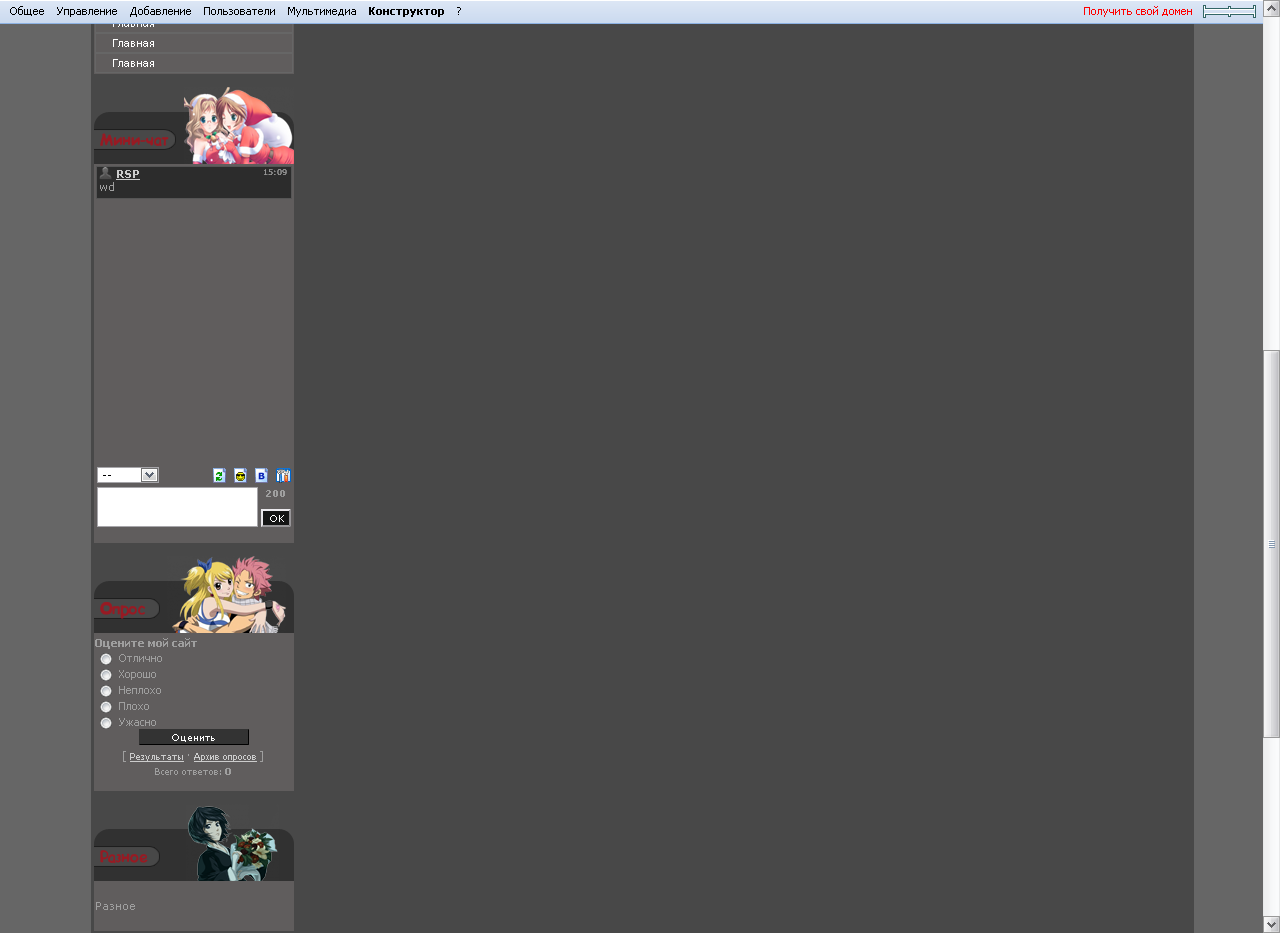Screen dimensions: 1280x933
Task: Select the Неплохо radio option
Action: [106, 691]
